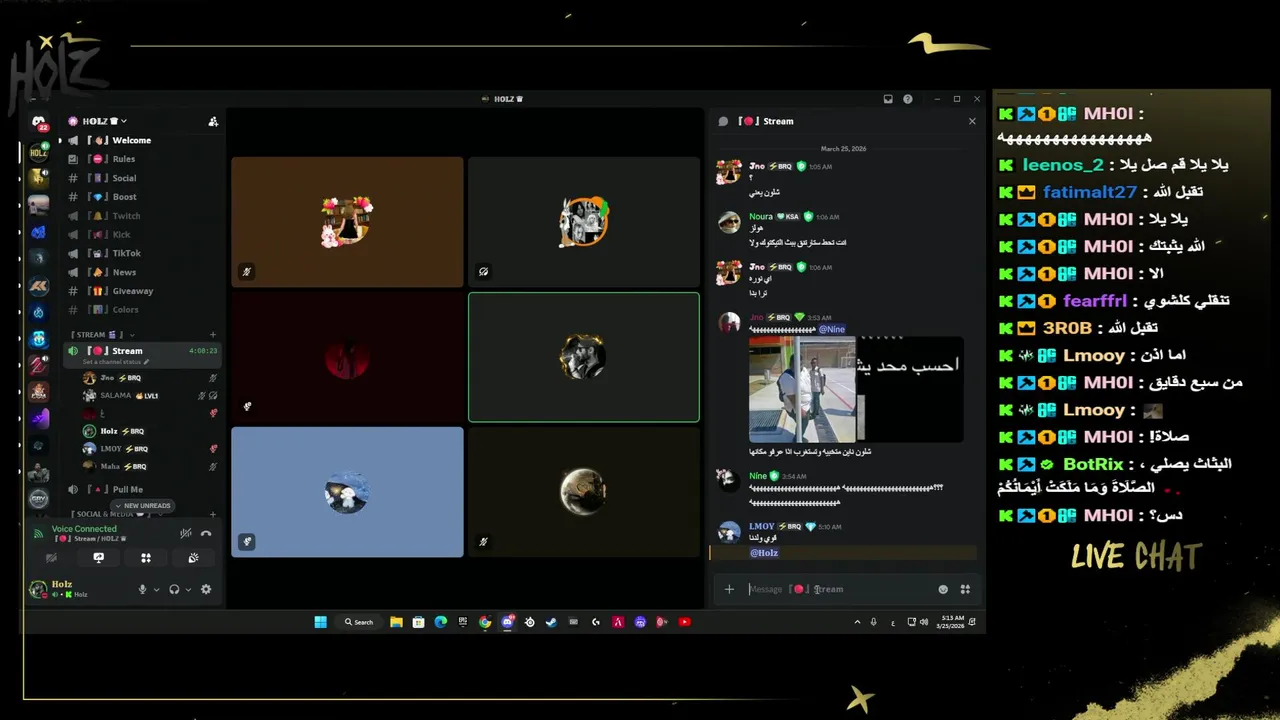Viewport: 1280px width, 720px height.
Task: Open Steam from the taskbar
Action: point(551,622)
